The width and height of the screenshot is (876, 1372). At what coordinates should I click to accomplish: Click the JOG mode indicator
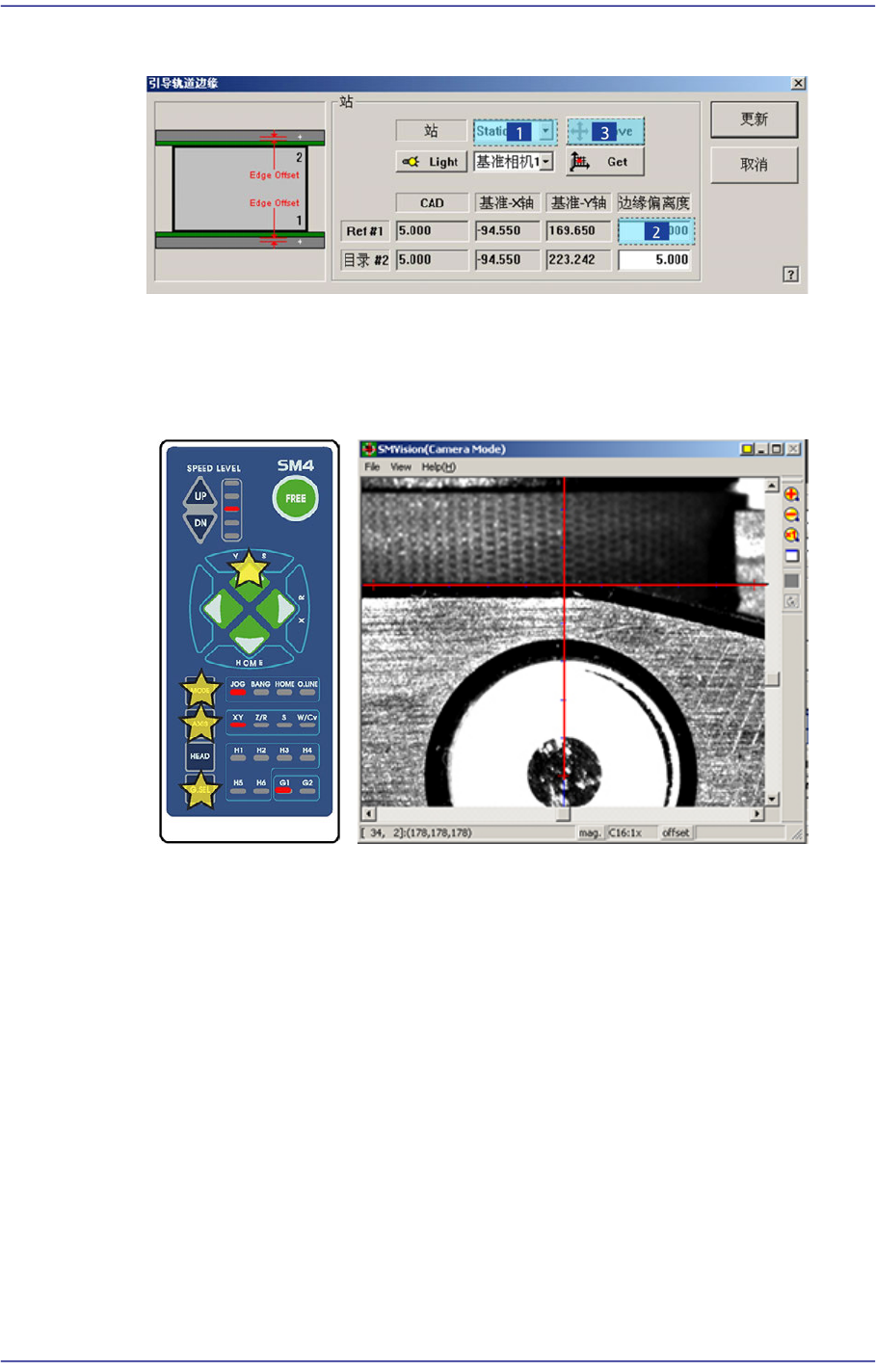click(x=238, y=688)
